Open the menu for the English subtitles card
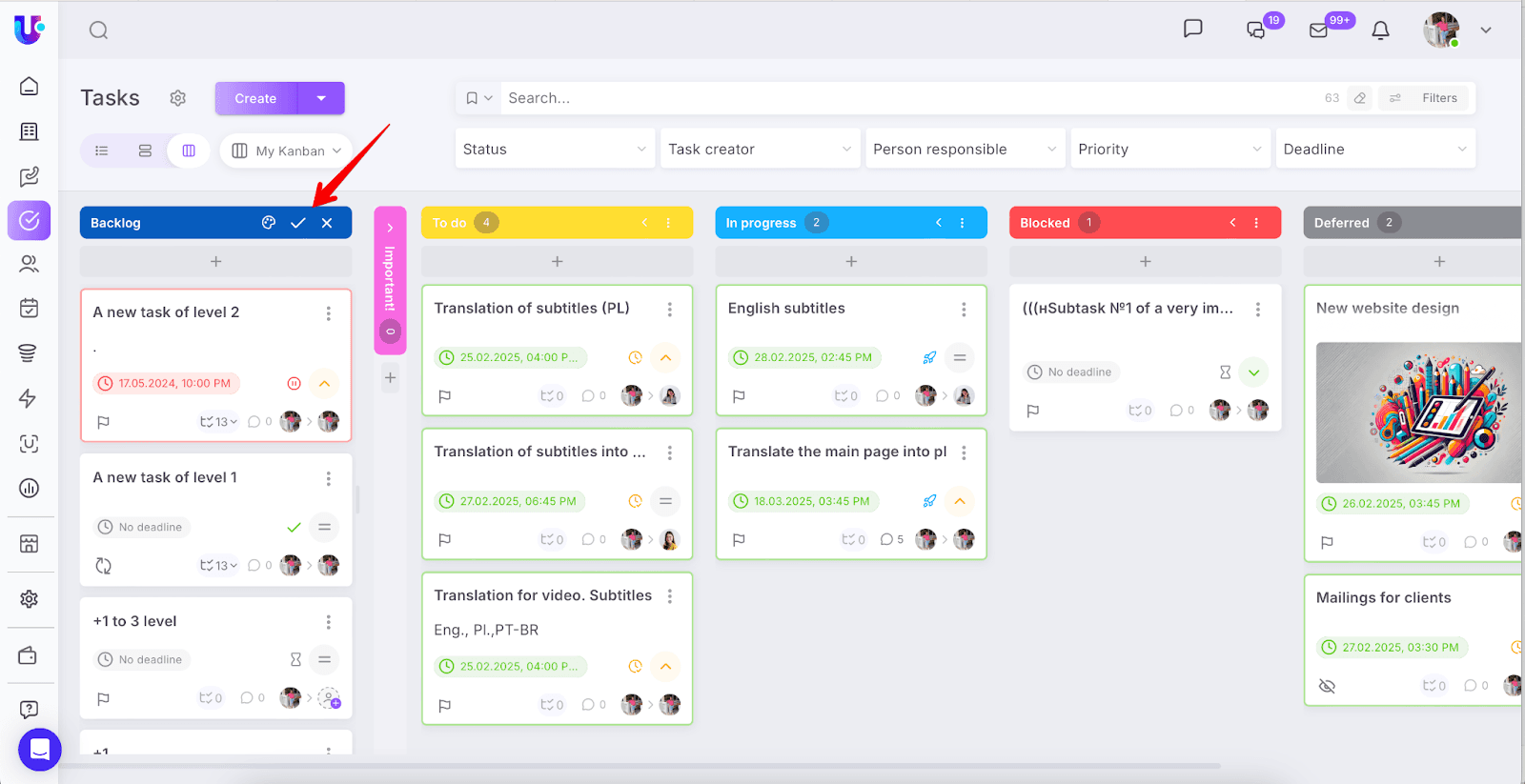The image size is (1525, 784). (x=964, y=310)
